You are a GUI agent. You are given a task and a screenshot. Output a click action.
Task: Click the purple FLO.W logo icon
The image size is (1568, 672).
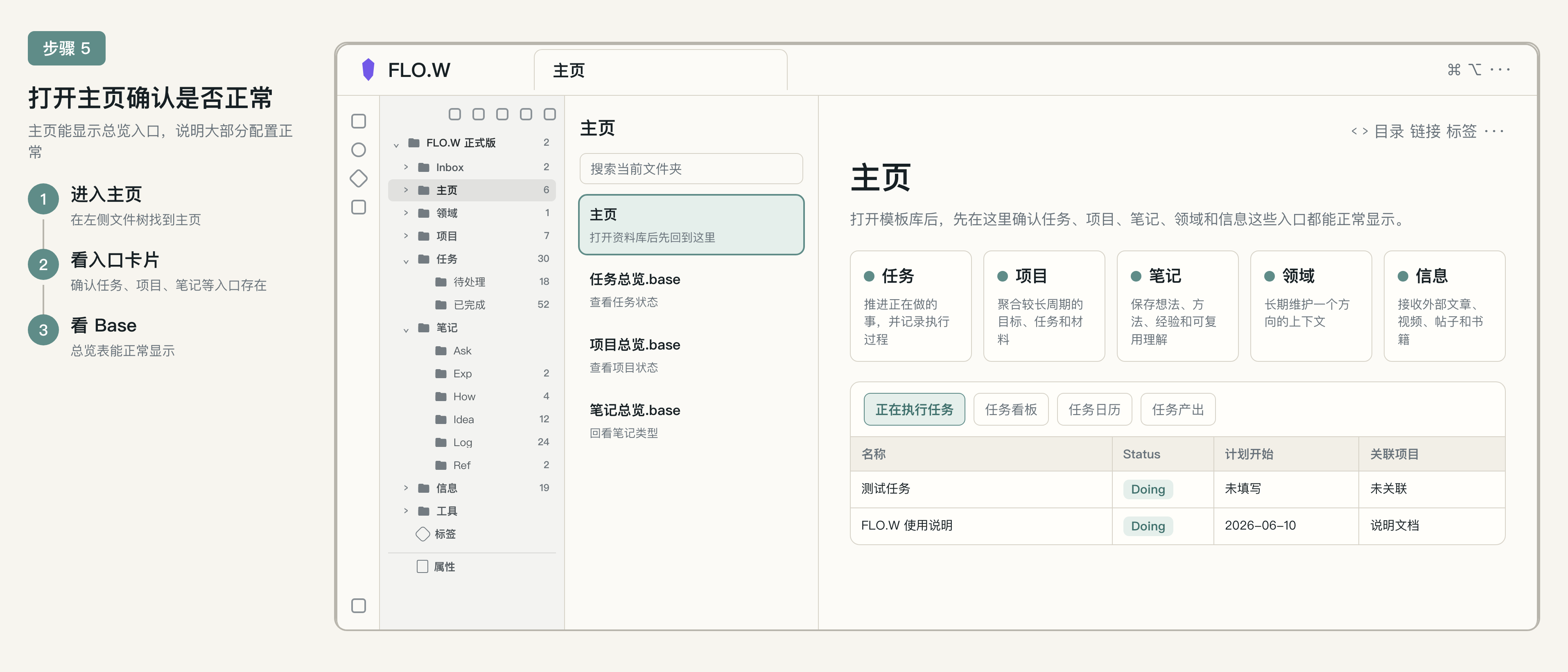tap(368, 70)
